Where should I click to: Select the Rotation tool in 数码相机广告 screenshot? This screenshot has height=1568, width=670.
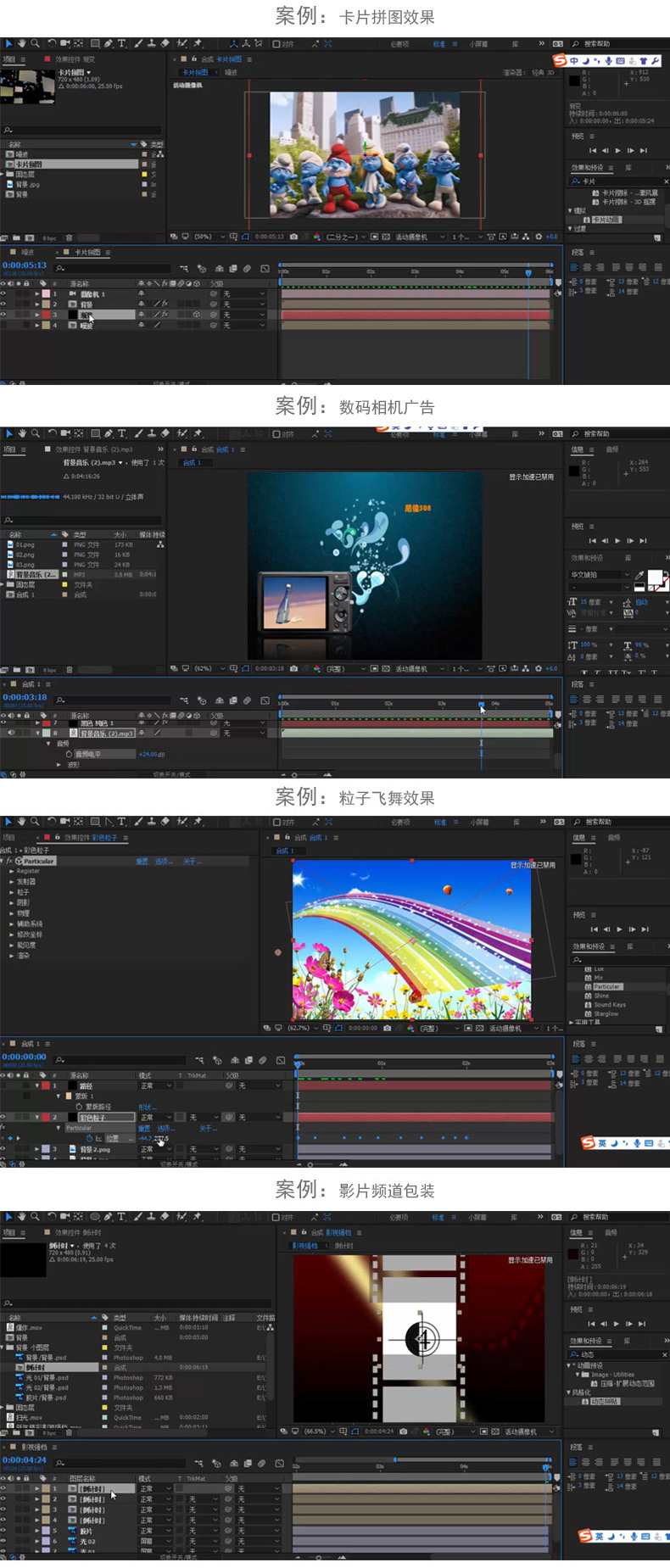[53, 433]
